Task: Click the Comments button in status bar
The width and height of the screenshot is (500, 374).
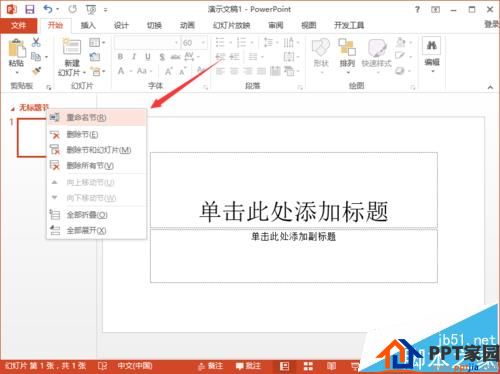Action: click(x=248, y=366)
